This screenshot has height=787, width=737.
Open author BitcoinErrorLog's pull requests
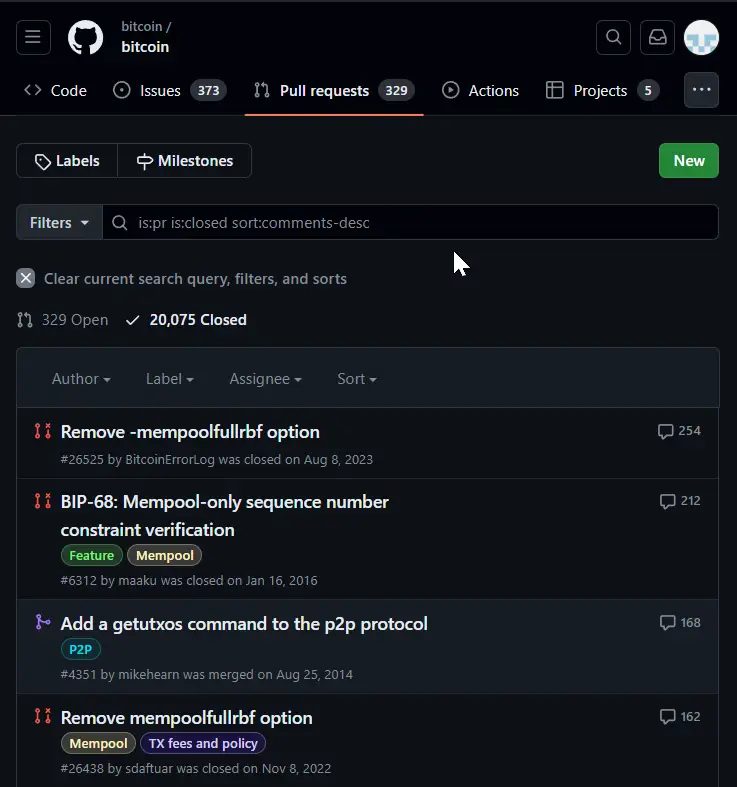[170, 460]
